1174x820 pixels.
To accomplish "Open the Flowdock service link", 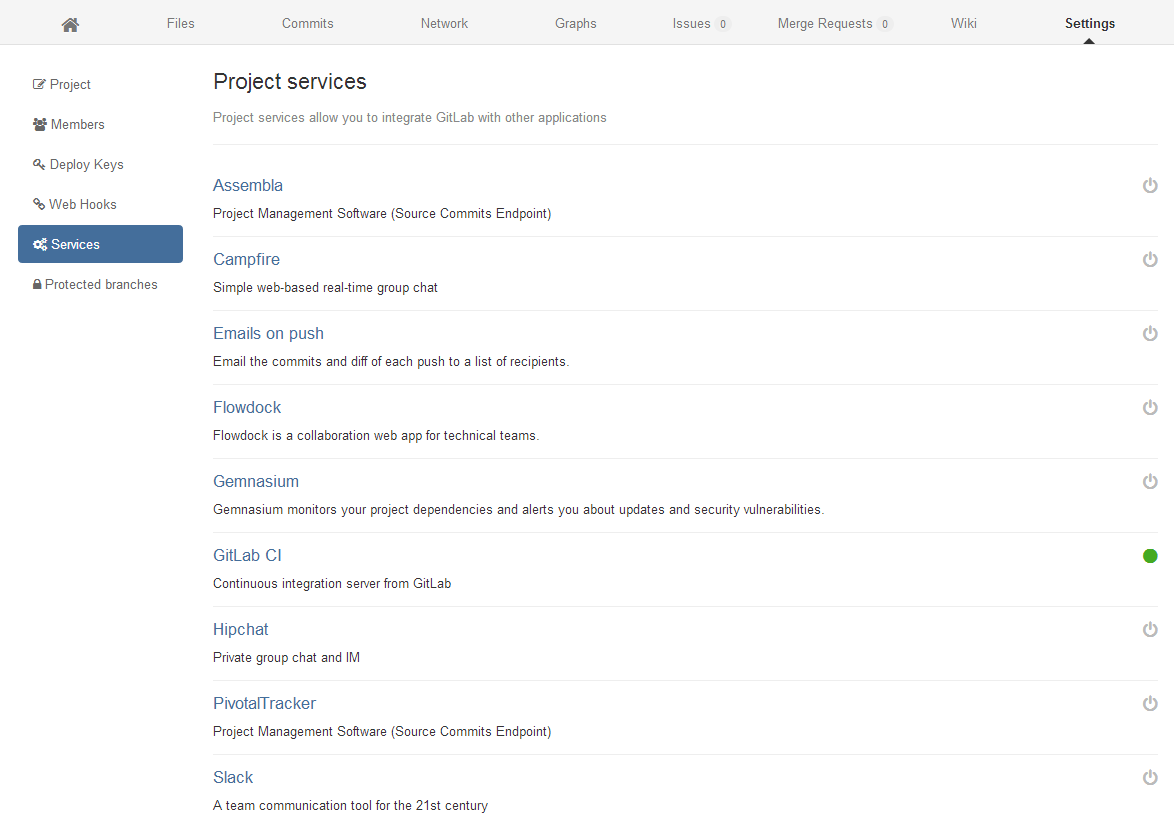I will (247, 407).
